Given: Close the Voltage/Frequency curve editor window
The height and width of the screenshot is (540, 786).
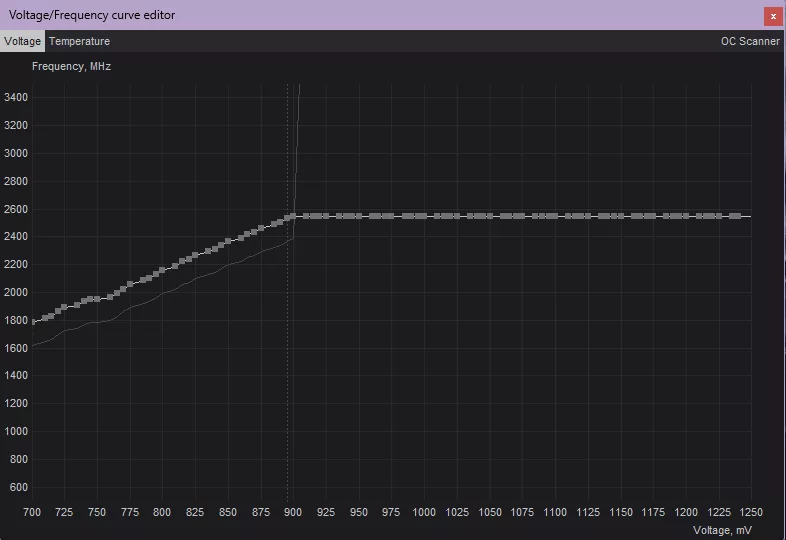Looking at the screenshot, I should pos(772,16).
